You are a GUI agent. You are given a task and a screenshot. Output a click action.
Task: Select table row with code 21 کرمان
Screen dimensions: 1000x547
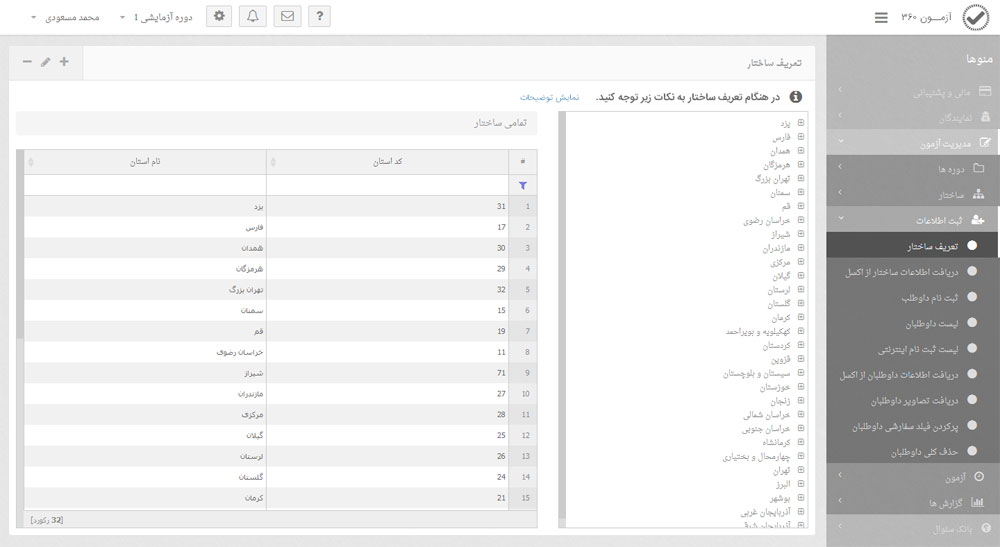pyautogui.click(x=280, y=498)
